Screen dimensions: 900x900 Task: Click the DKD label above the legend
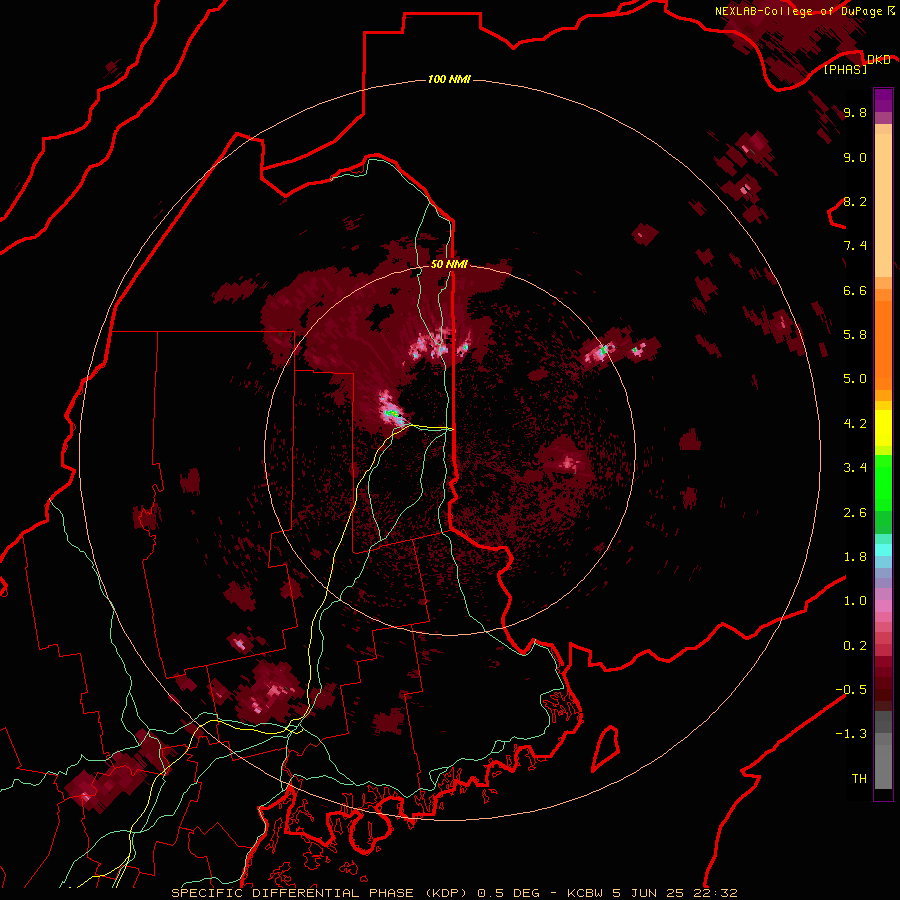(879, 60)
